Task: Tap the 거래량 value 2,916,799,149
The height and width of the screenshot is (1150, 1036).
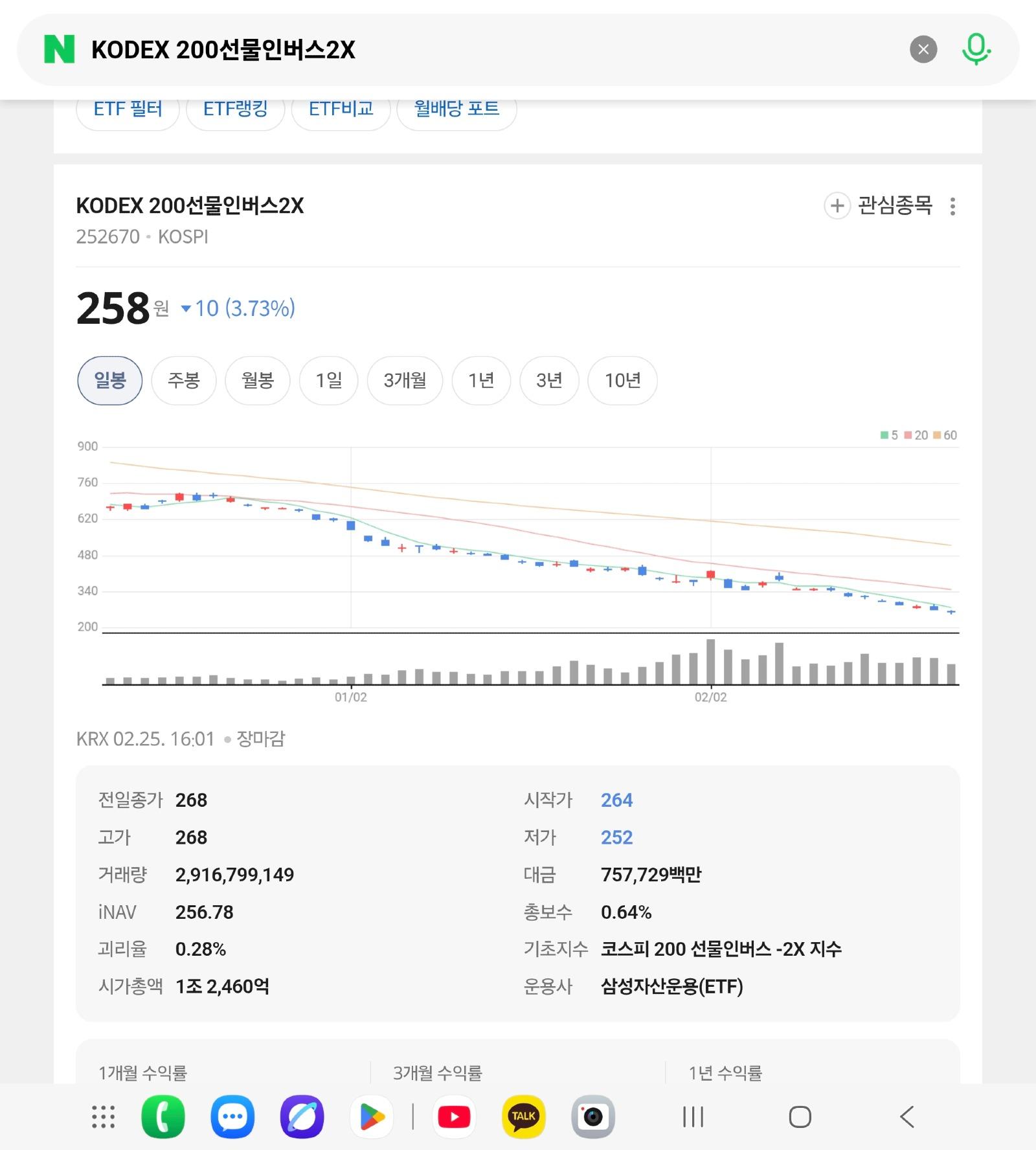Action: tap(234, 875)
